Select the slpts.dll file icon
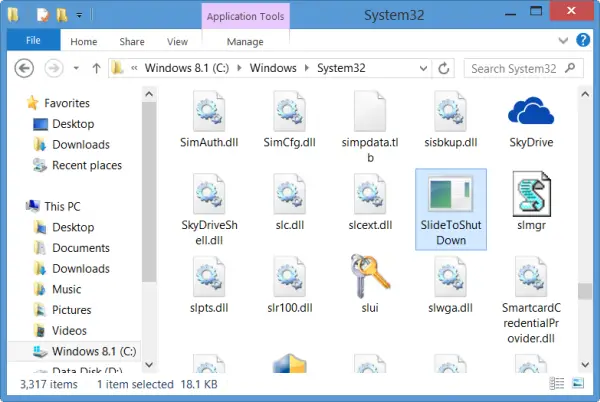This screenshot has height=402, width=600. [x=209, y=277]
